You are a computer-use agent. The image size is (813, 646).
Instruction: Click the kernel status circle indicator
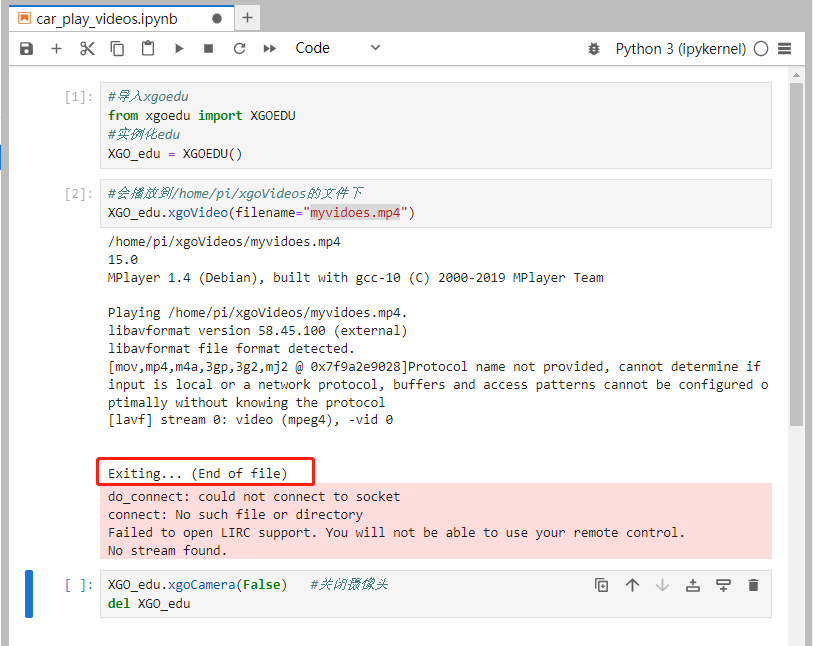[761, 49]
